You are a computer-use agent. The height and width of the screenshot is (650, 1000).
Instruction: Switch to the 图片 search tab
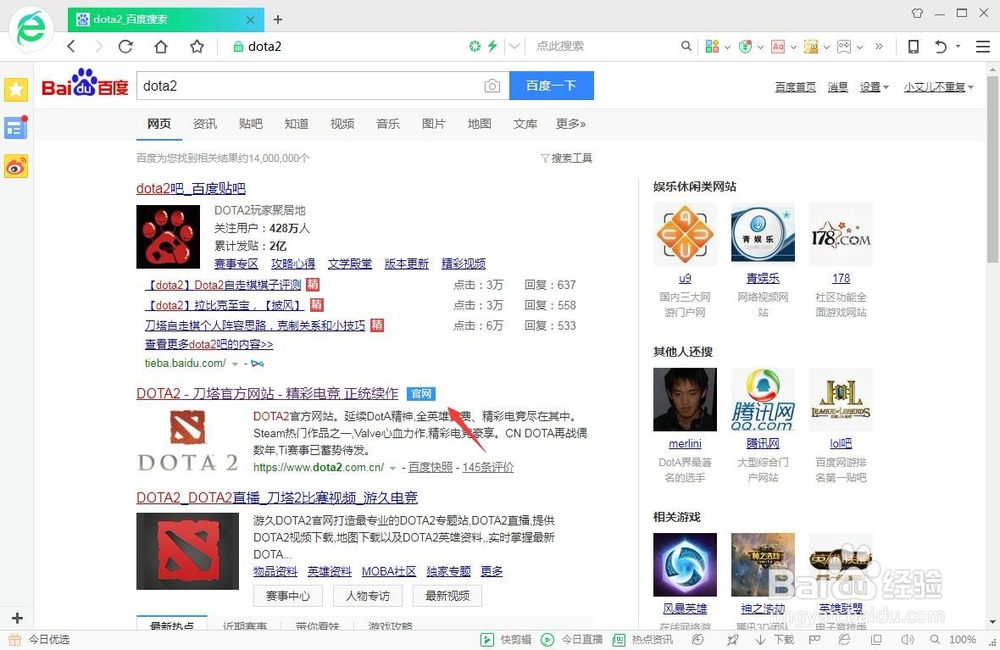coord(434,124)
